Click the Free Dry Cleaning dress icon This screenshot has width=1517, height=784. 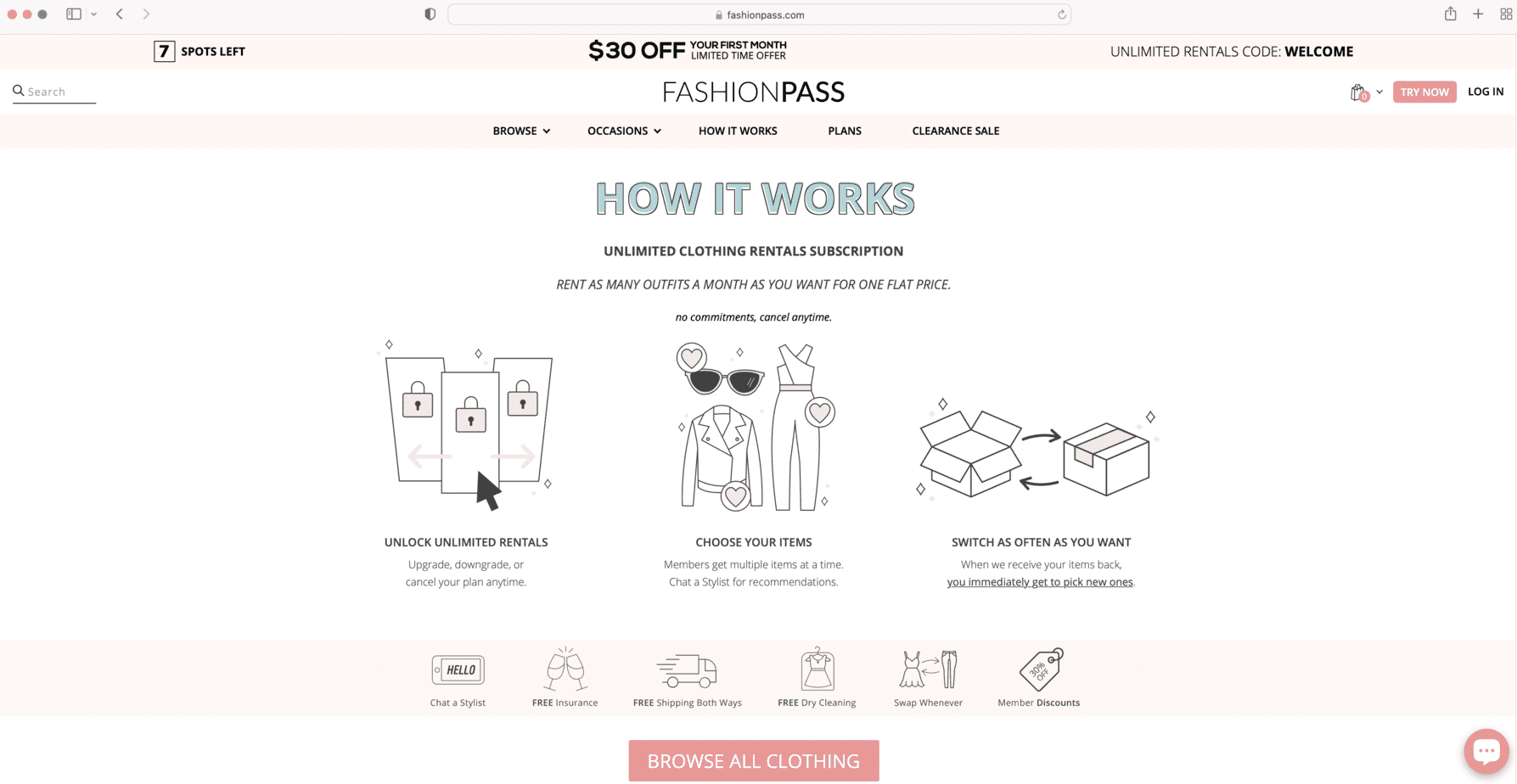coord(817,669)
